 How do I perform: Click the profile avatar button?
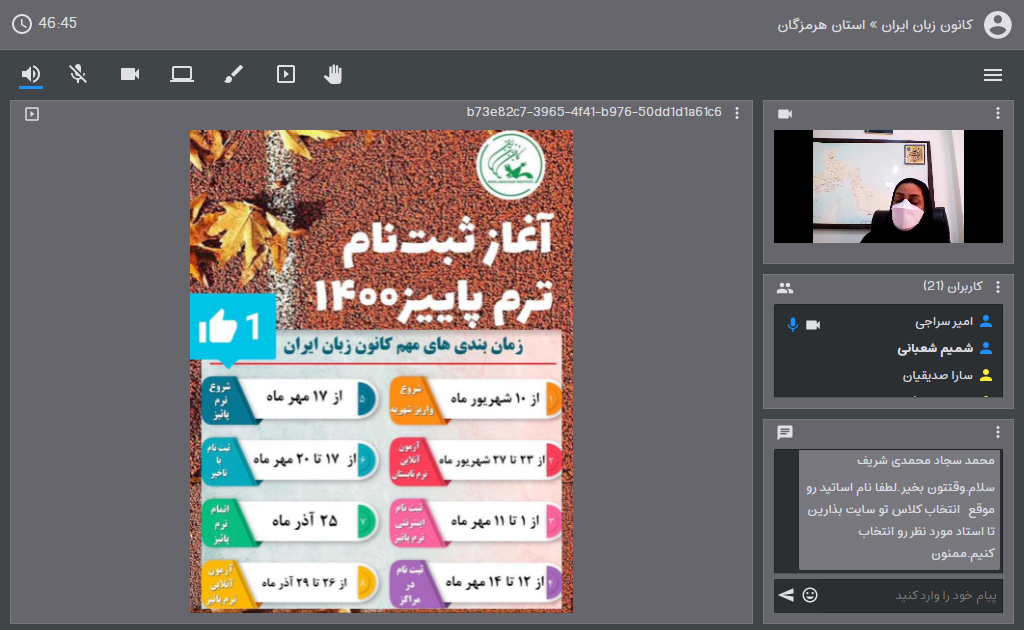tap(997, 25)
